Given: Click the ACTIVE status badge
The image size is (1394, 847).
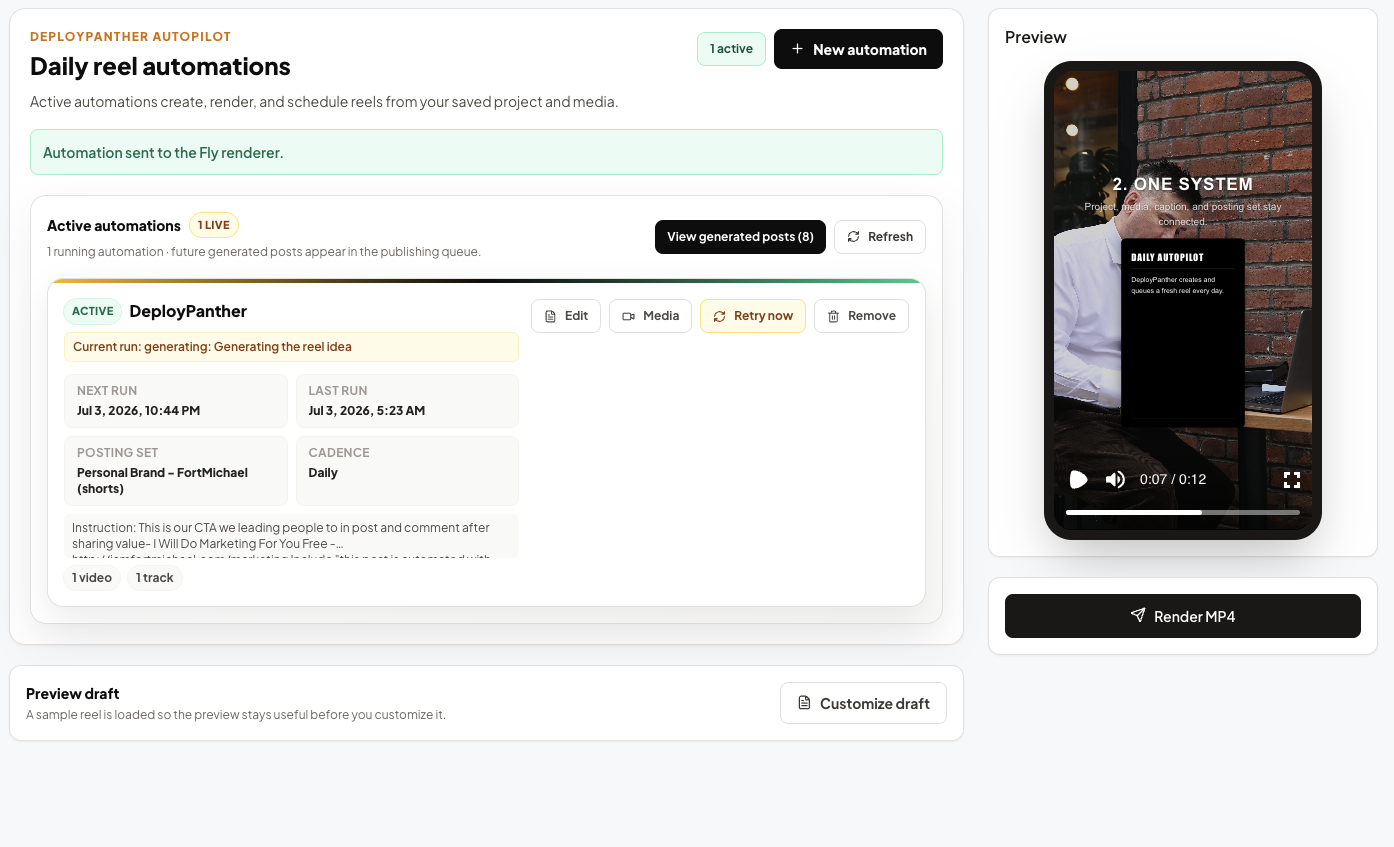Looking at the screenshot, I should point(92,311).
